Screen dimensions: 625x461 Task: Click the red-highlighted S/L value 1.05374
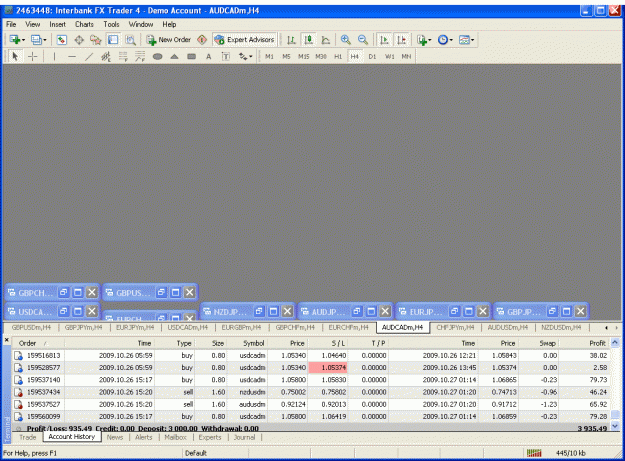(x=328, y=367)
